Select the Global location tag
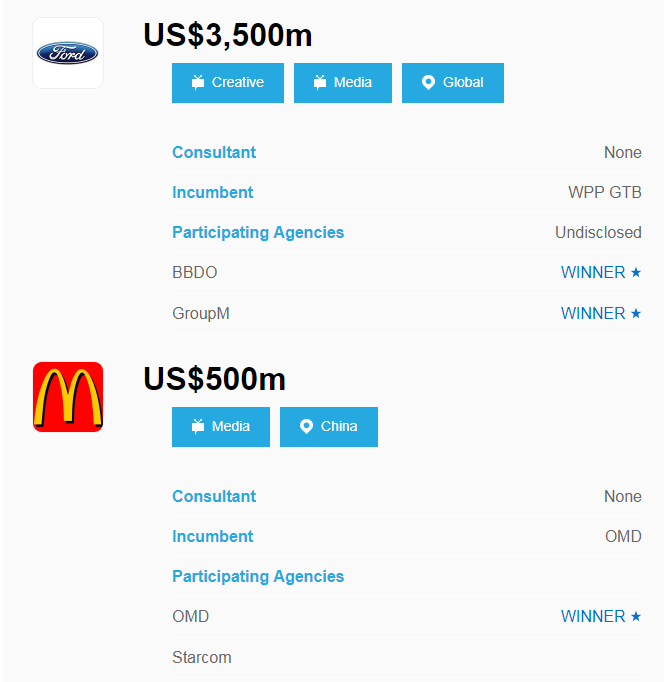The height and width of the screenshot is (682, 664). point(453,83)
